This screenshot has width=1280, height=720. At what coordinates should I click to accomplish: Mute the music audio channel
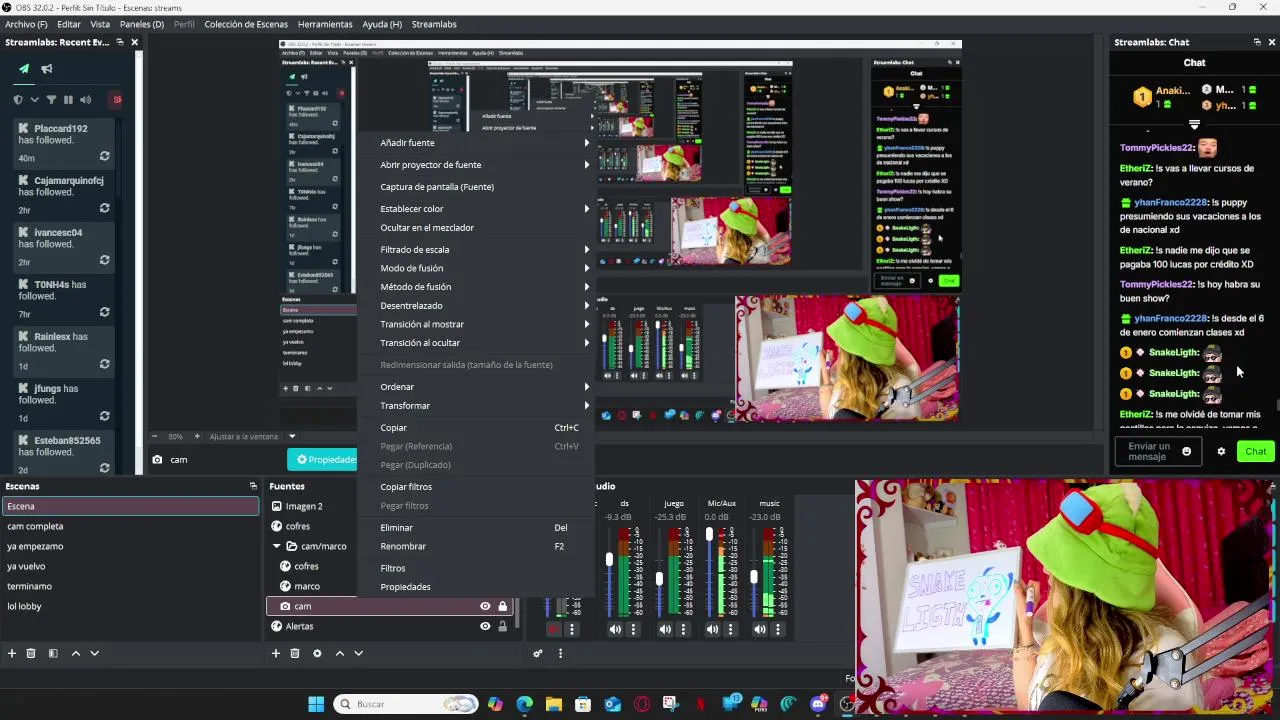tap(760, 629)
